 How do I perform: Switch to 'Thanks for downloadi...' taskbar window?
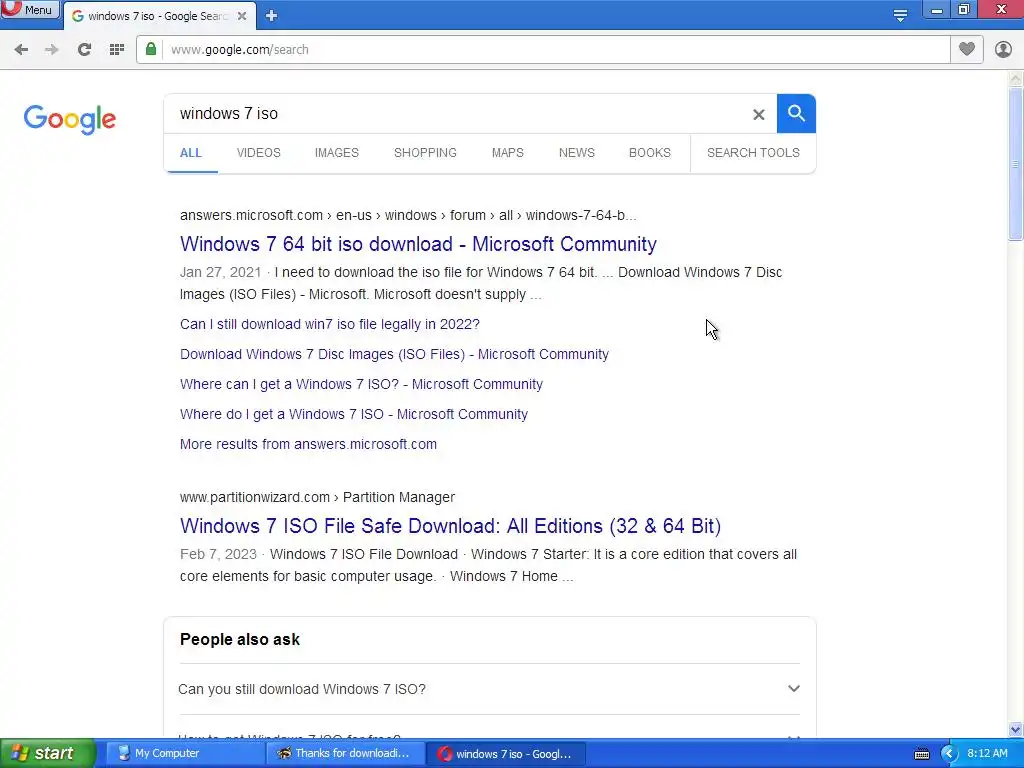tap(345, 754)
